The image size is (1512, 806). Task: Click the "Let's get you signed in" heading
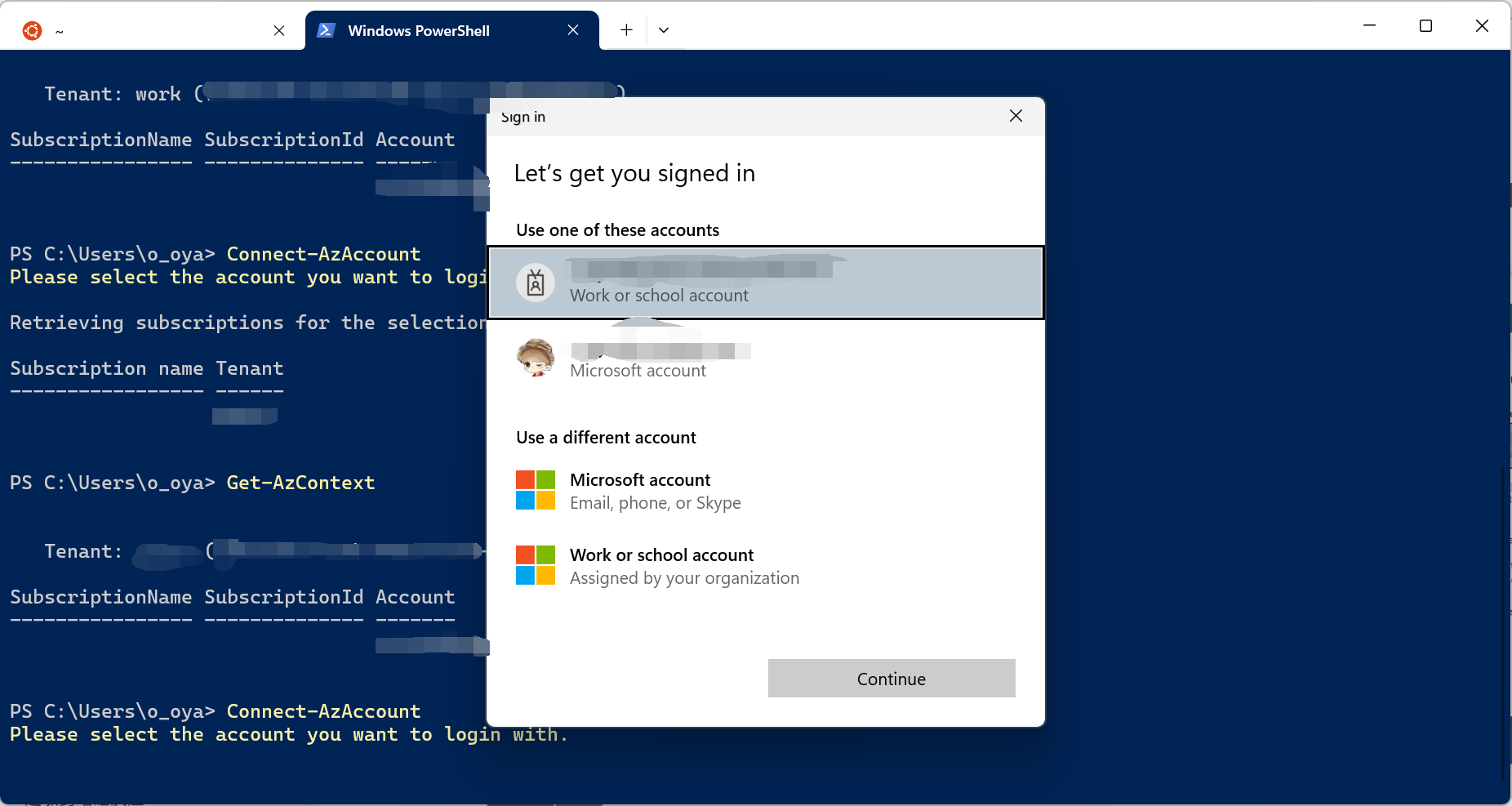coord(634,173)
